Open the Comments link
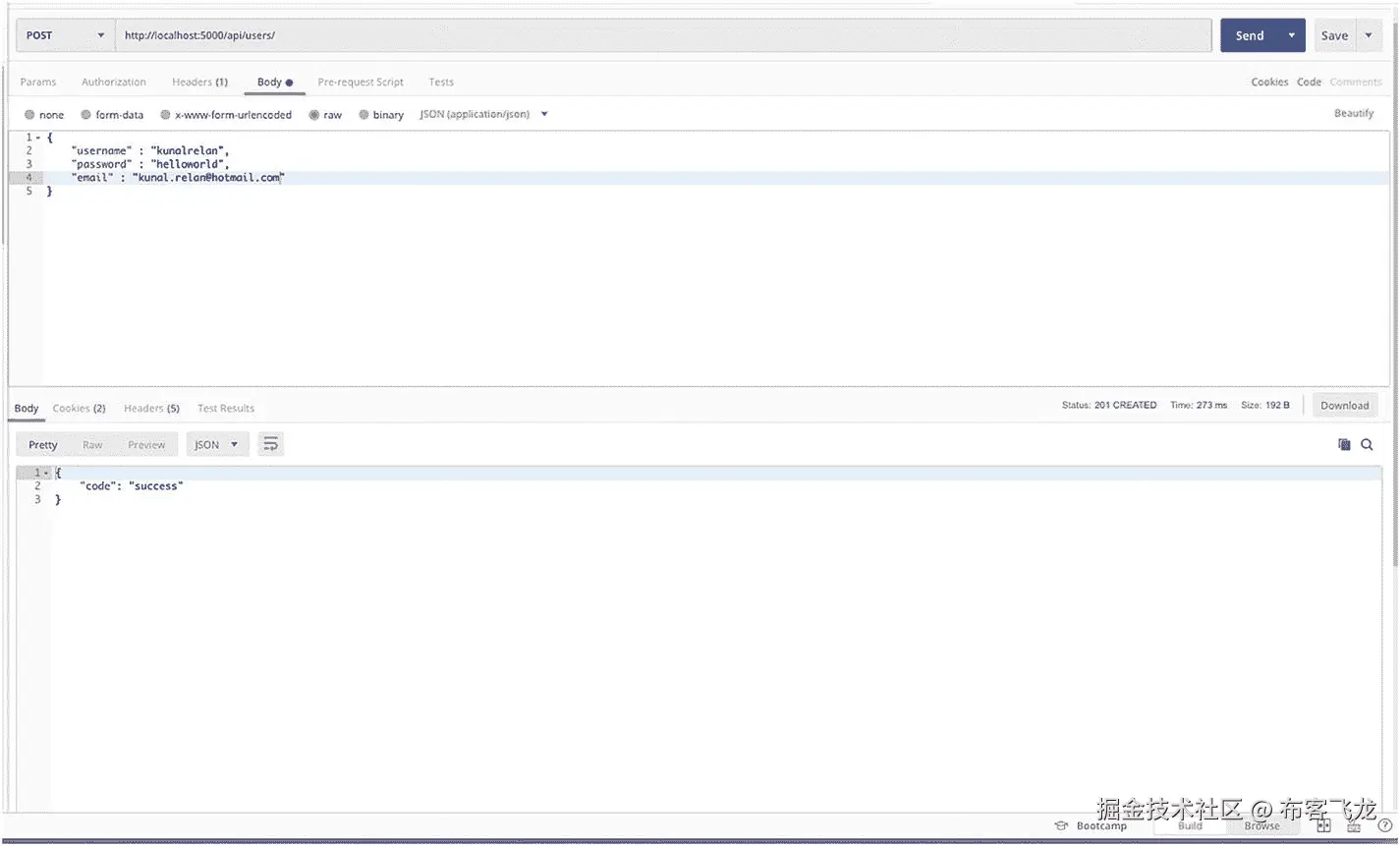Viewport: 1400px width, 846px height. click(x=1356, y=83)
